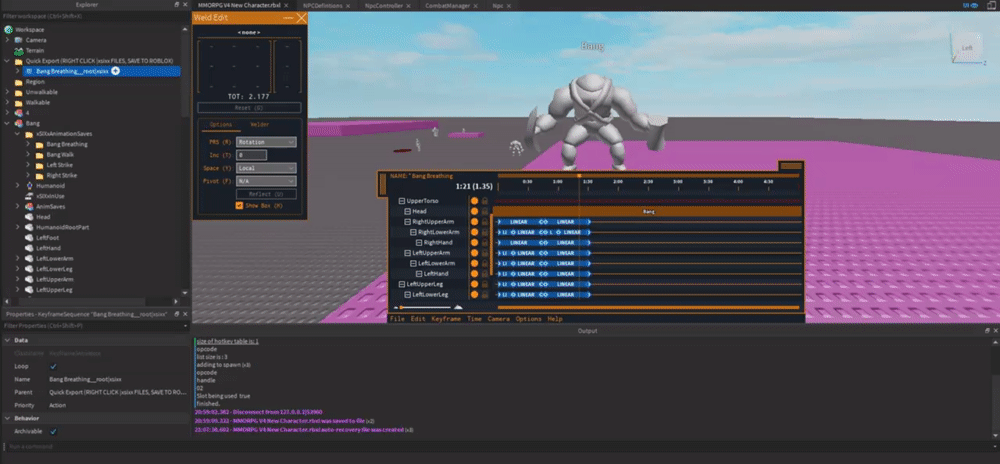Click the timeline zoom slider in animator

coord(425,308)
